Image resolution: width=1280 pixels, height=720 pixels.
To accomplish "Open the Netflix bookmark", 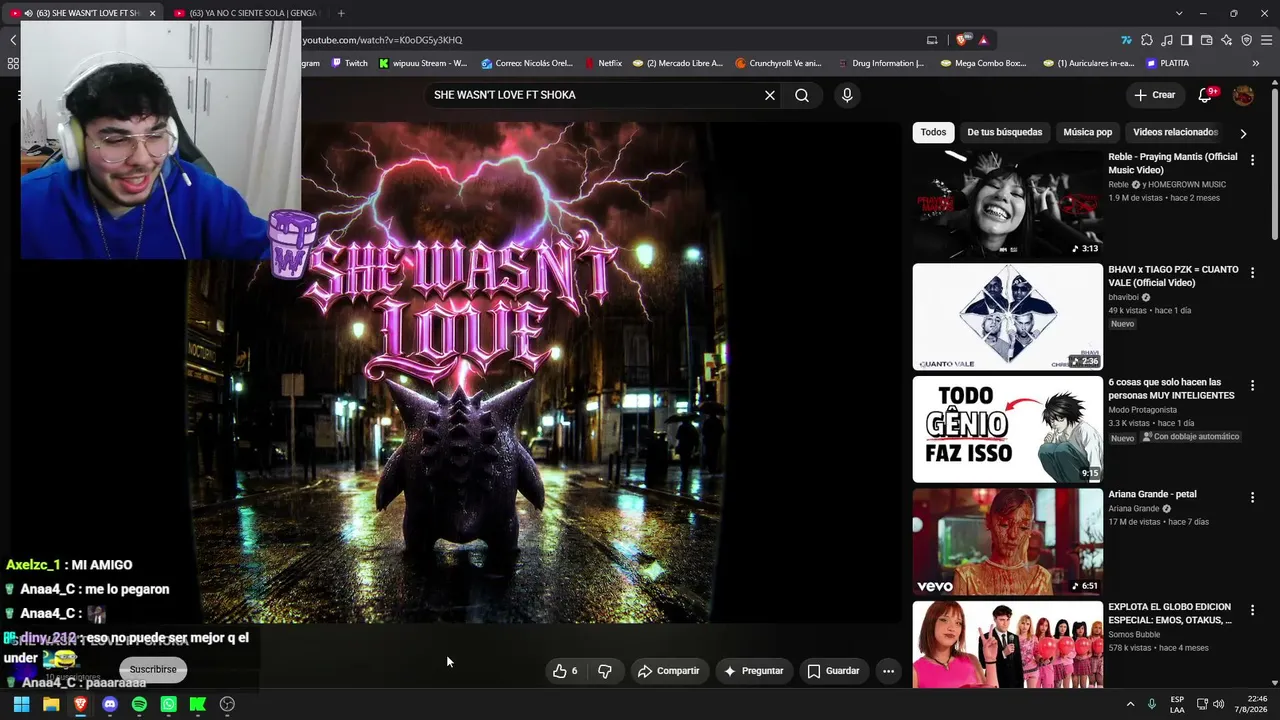I will point(603,63).
